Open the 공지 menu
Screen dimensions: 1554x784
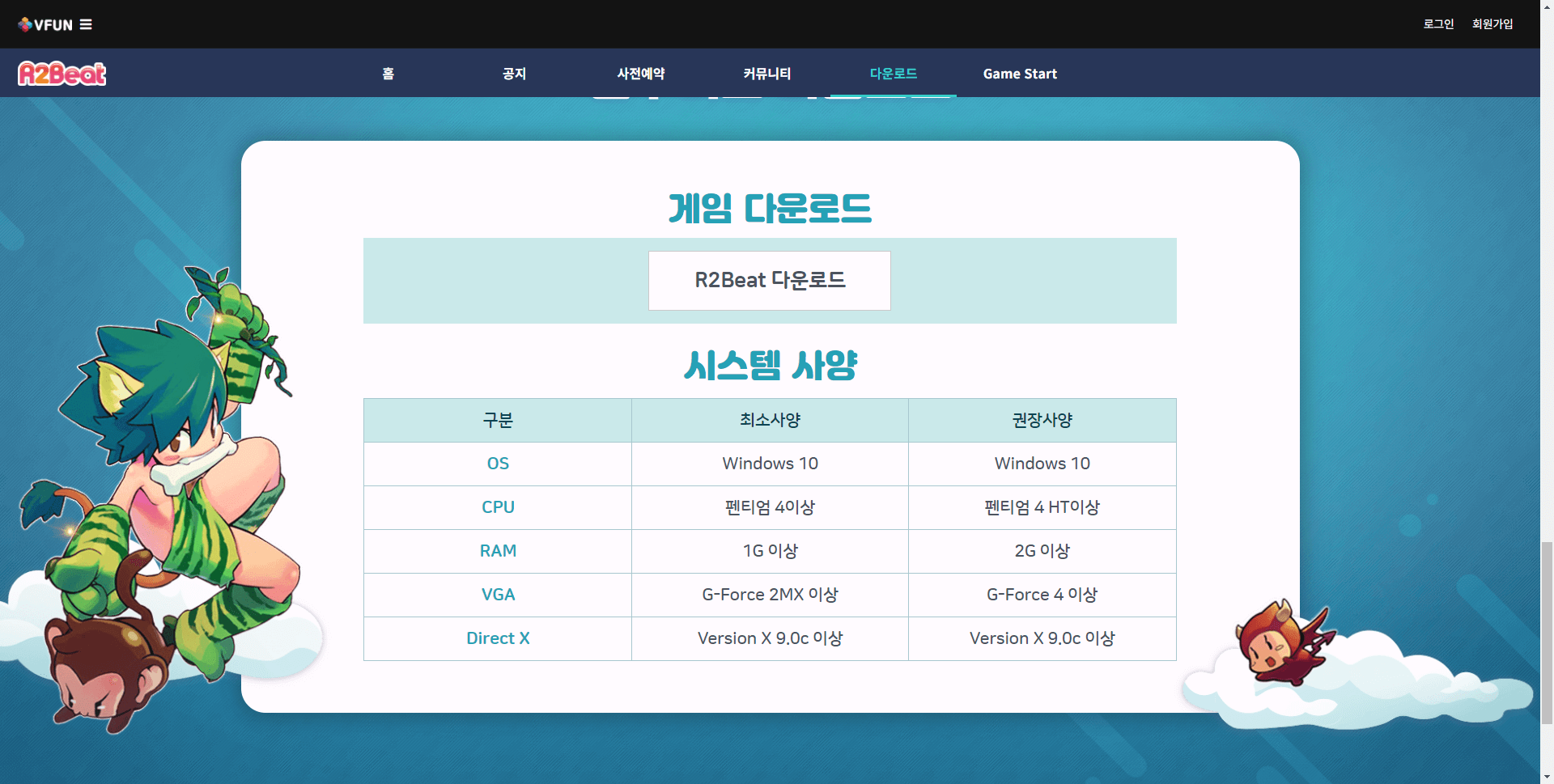[x=514, y=74]
